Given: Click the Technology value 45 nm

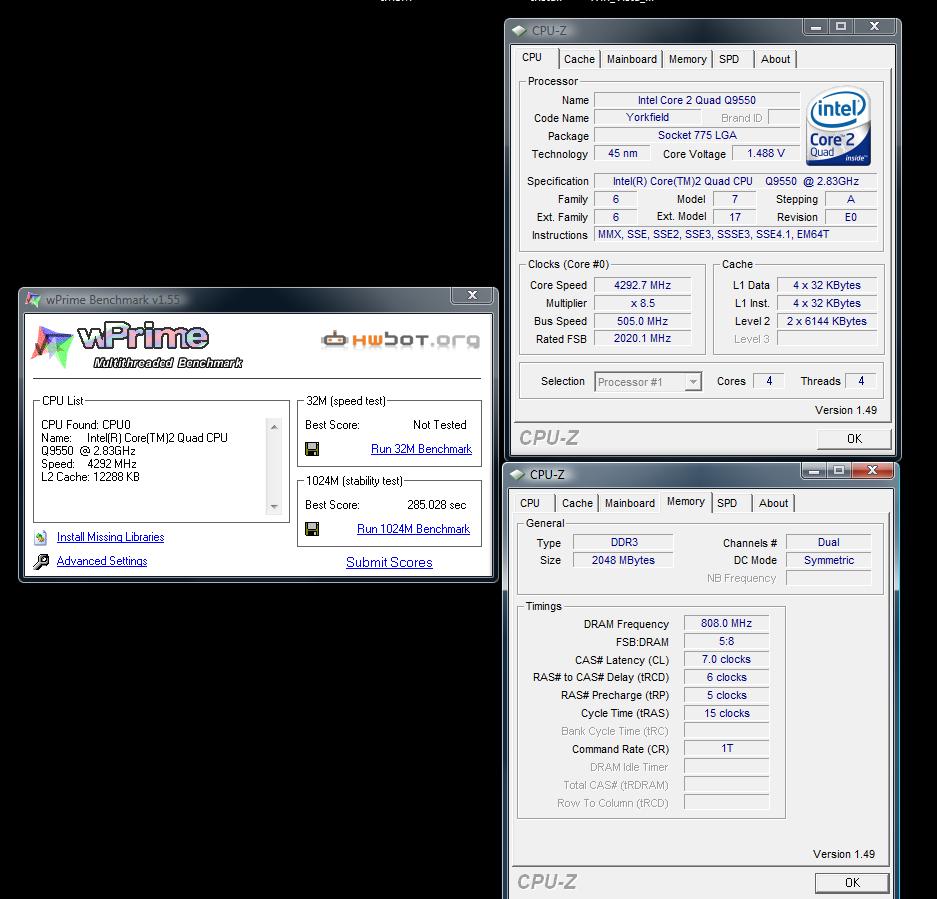Looking at the screenshot, I should 622,154.
